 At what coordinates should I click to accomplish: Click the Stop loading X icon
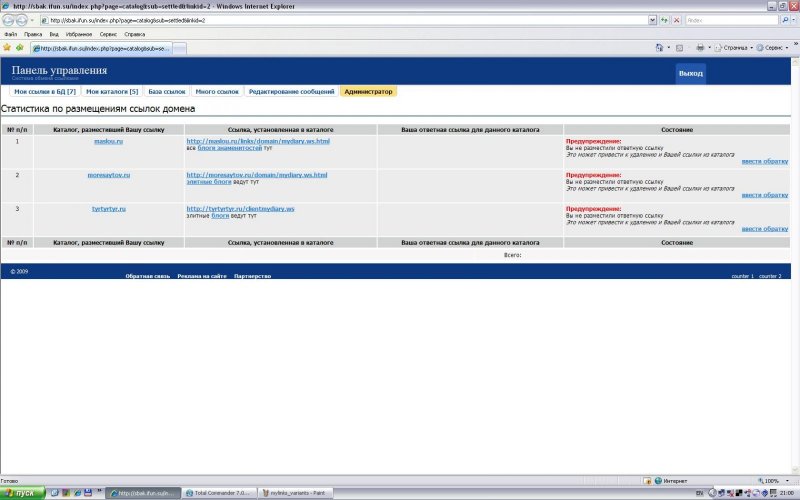(x=677, y=20)
